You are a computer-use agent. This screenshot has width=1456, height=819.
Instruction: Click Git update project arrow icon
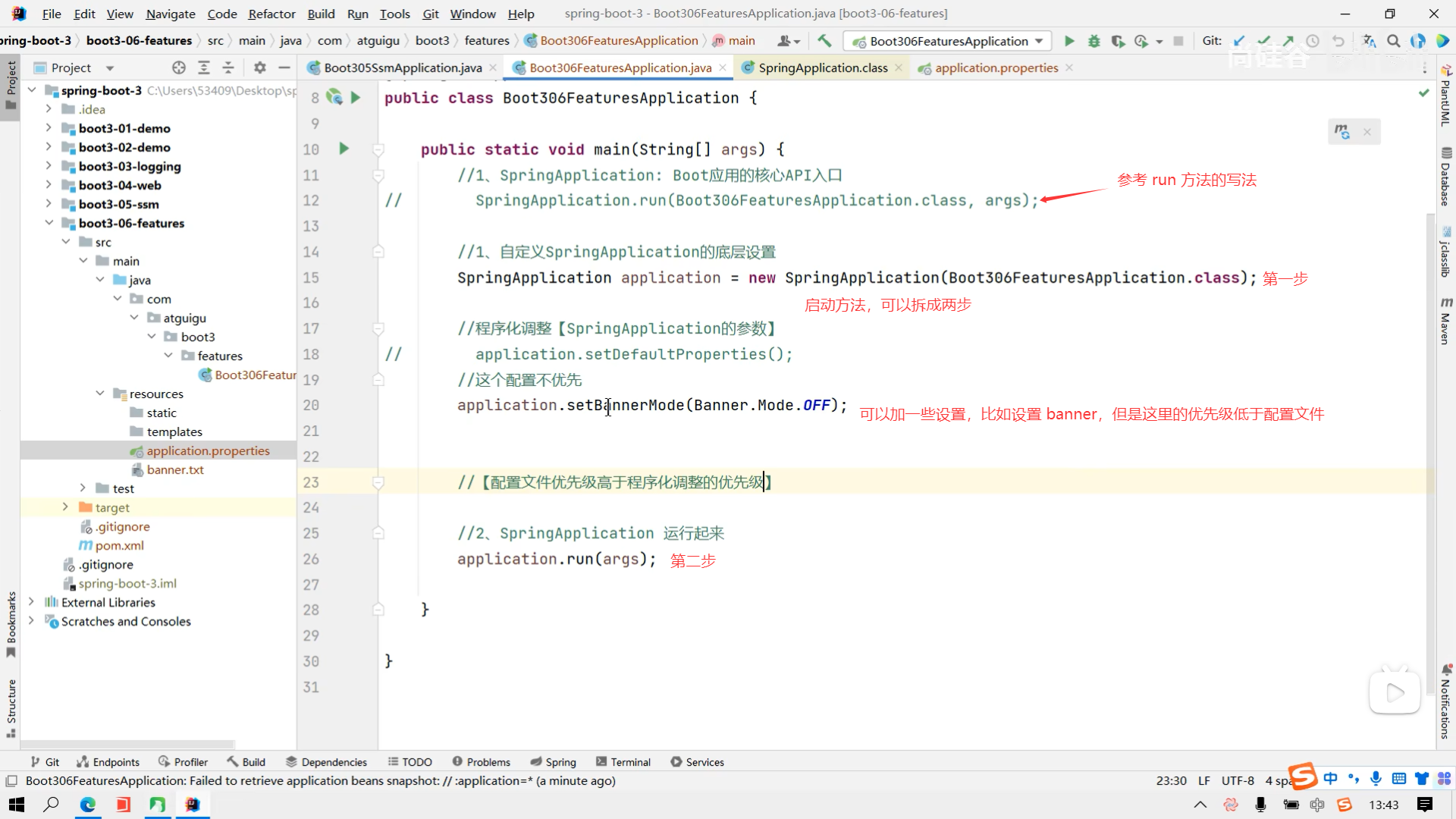click(1239, 41)
